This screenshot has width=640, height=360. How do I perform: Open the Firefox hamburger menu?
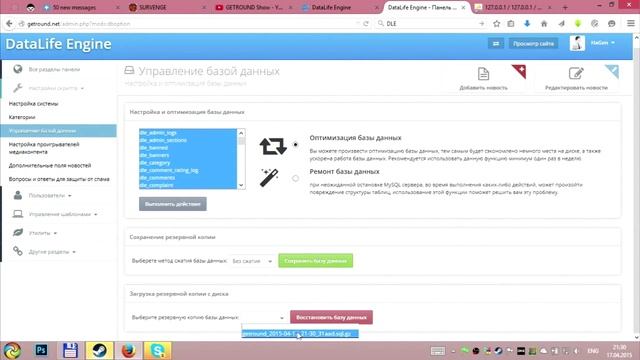click(631, 24)
